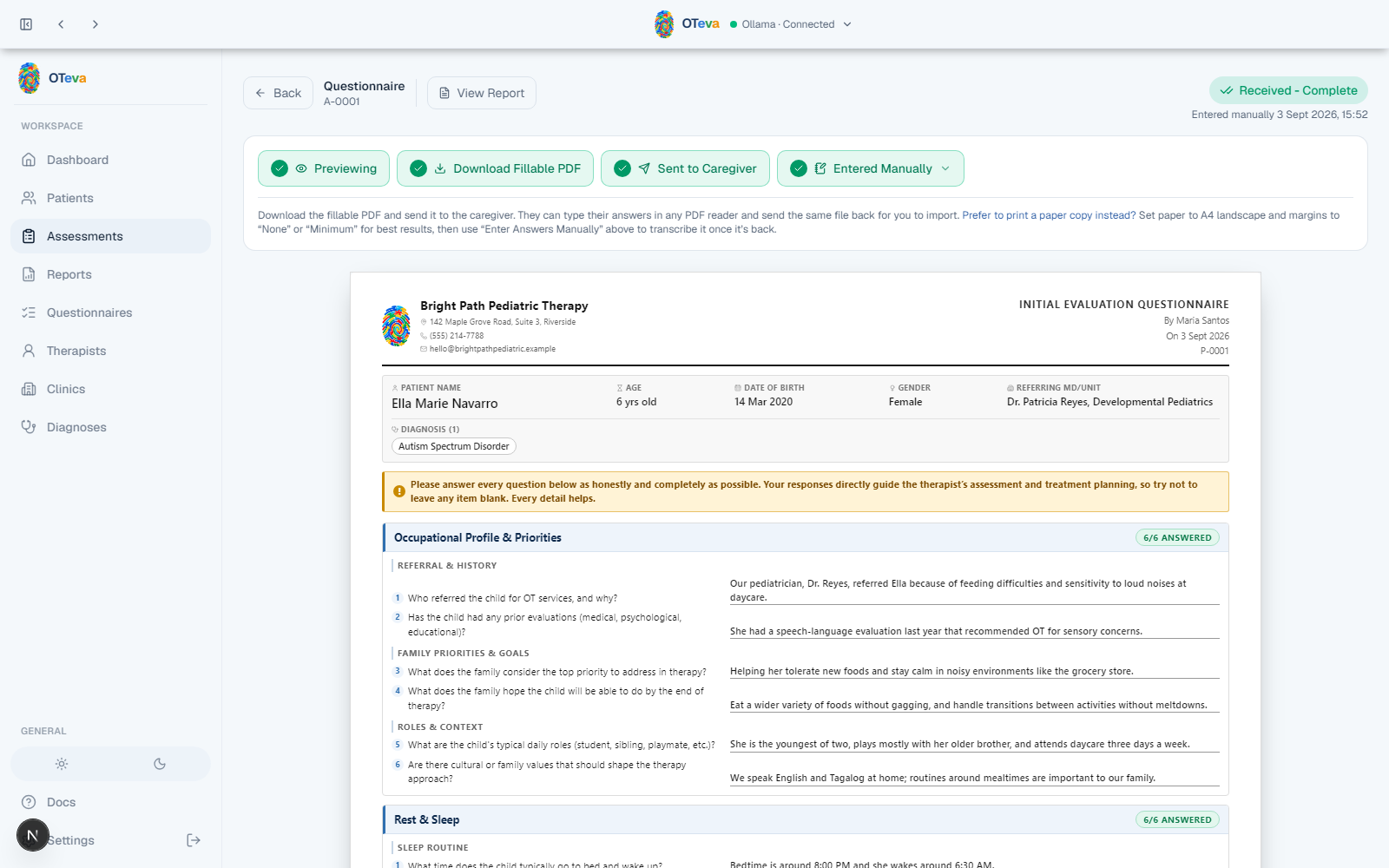Click the logout icon next to Settings

(194, 840)
